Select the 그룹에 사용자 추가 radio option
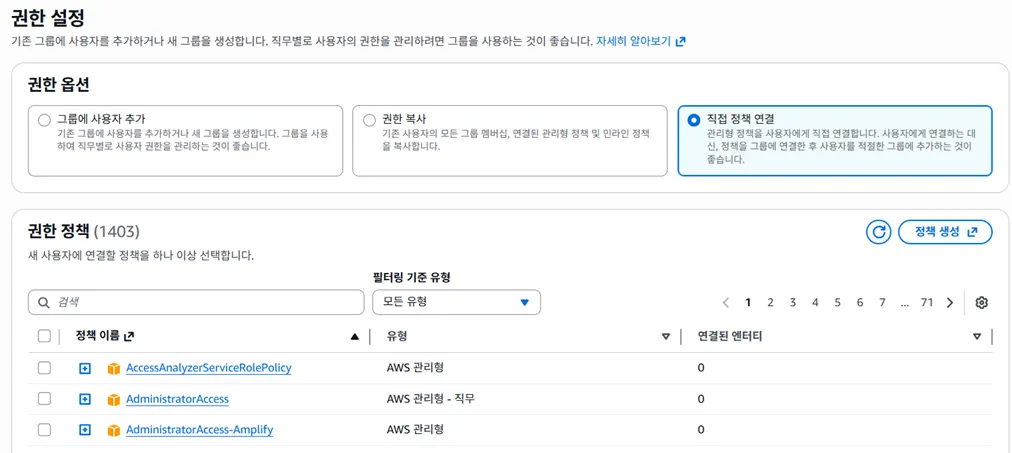Viewport: 1012px width, 453px height. pos(44,120)
